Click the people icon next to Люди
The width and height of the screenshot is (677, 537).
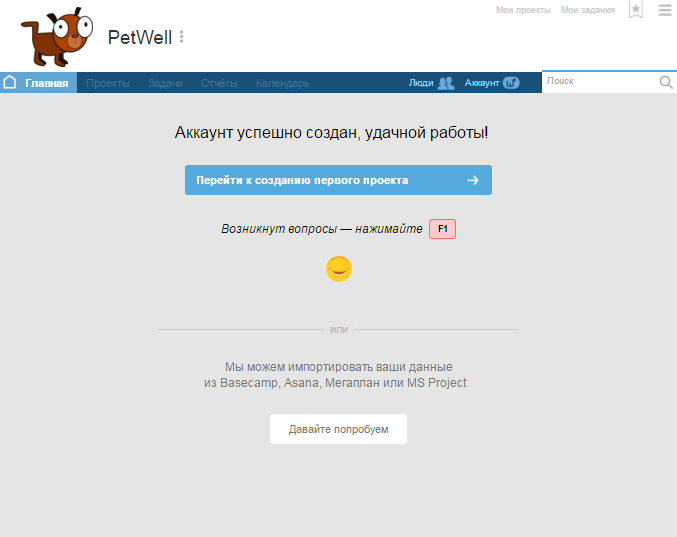point(446,83)
